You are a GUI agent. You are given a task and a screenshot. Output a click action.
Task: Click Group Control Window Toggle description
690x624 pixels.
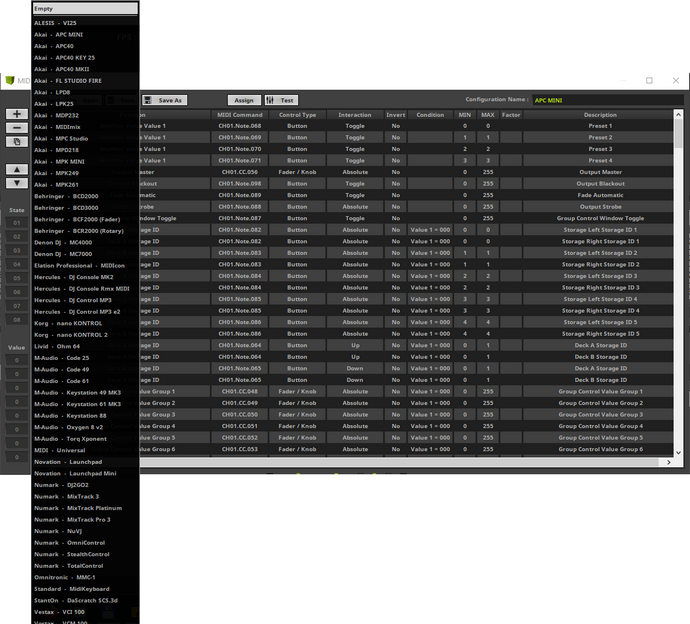pos(600,218)
